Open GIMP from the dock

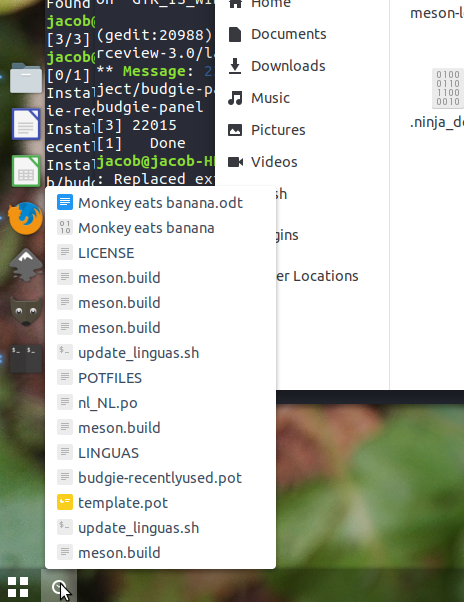pos(26,311)
